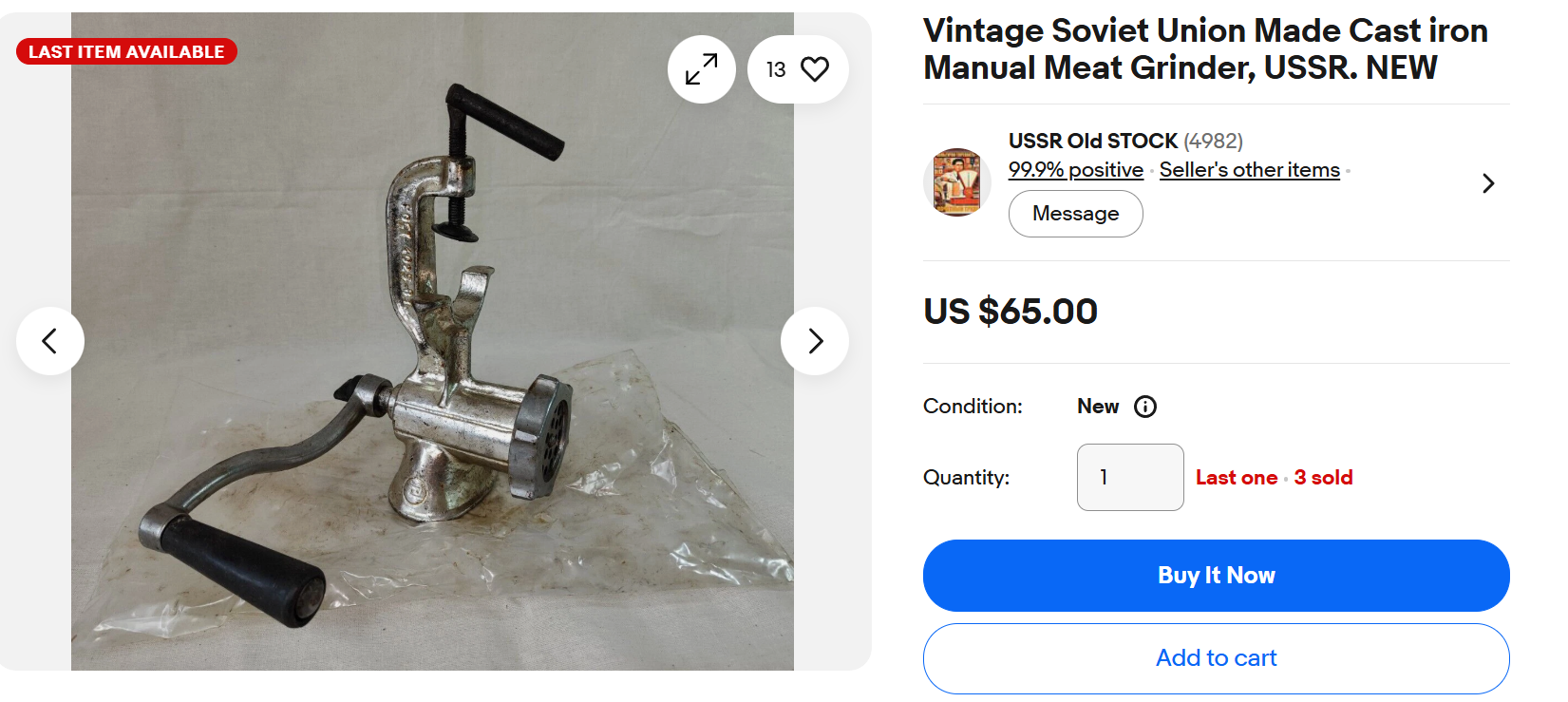Select the US $65.00 price text
The height and width of the screenshot is (702, 1568).
pyautogui.click(x=1011, y=312)
